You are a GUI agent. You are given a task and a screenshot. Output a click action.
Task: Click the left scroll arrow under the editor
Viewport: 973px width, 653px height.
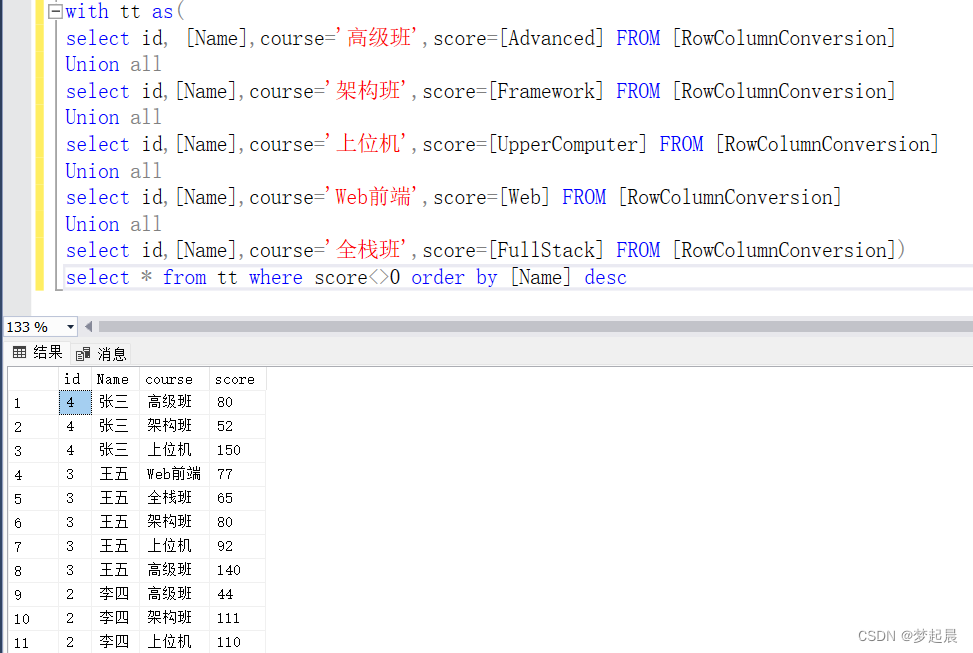(88, 326)
